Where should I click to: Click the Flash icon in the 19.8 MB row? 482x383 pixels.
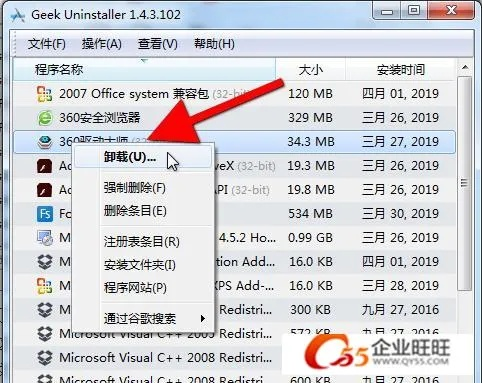(44, 190)
